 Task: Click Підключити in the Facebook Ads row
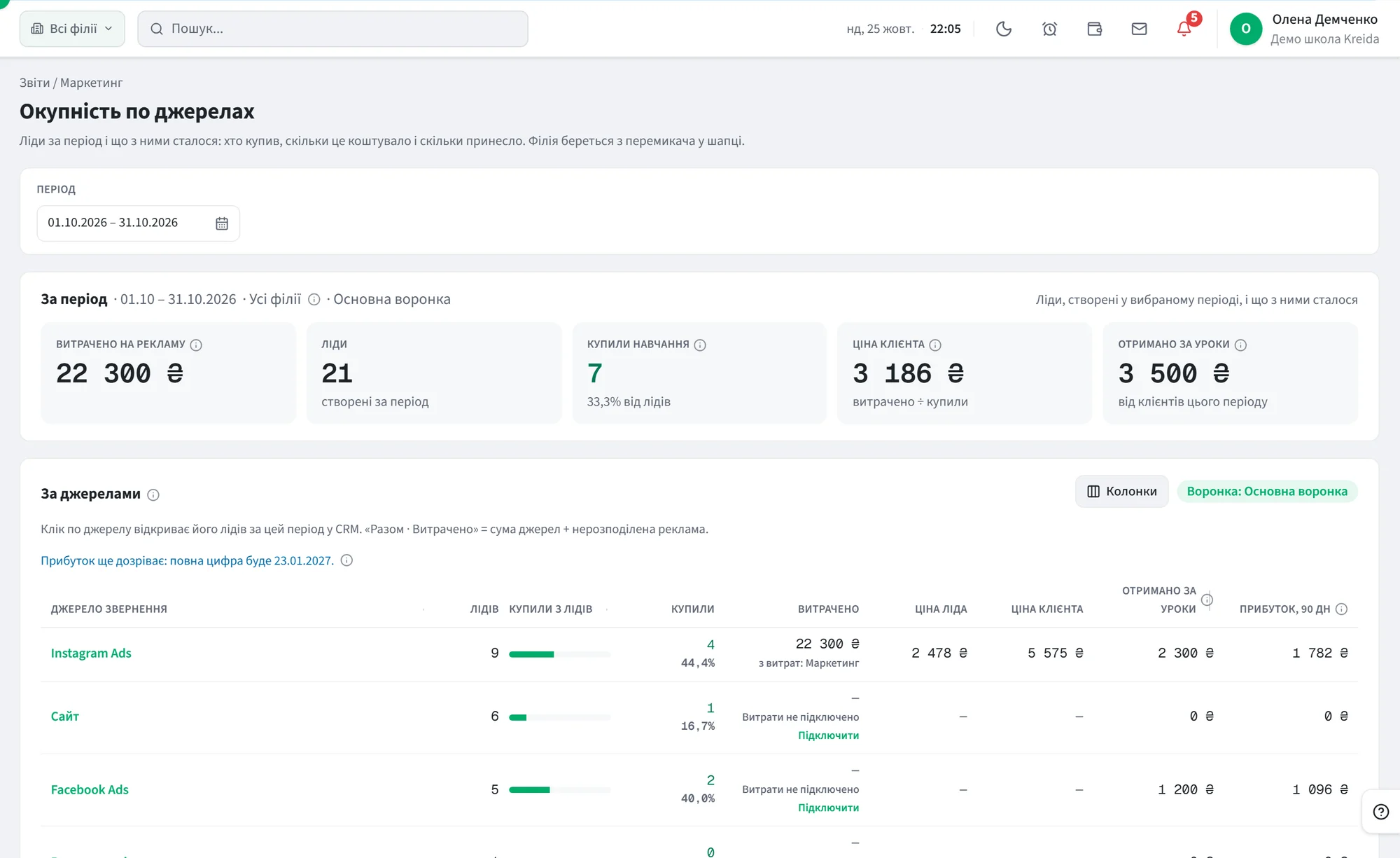828,808
